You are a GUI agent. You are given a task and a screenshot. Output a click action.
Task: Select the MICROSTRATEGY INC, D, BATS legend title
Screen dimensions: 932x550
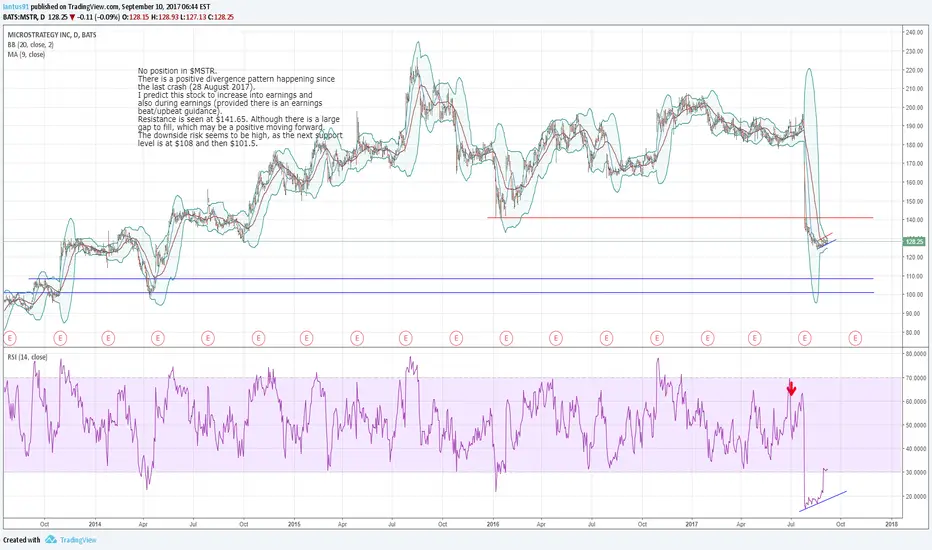52,35
